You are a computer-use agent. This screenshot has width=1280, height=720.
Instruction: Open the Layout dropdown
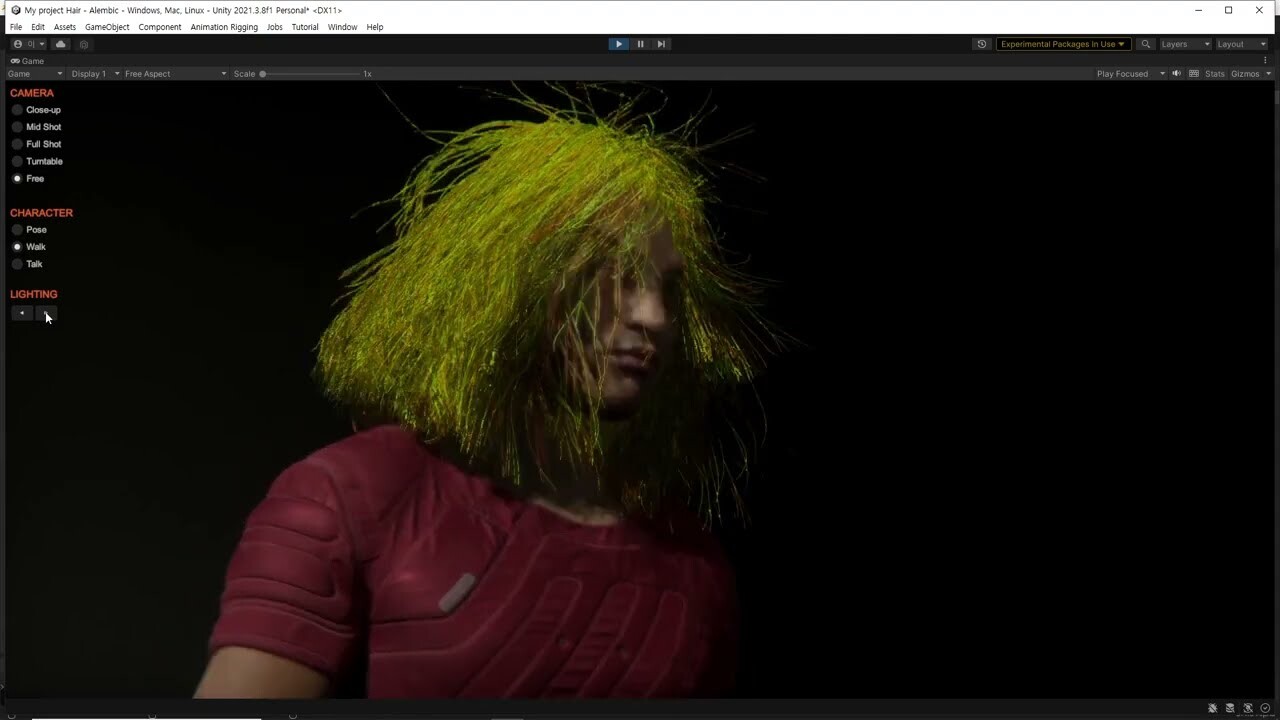1240,44
